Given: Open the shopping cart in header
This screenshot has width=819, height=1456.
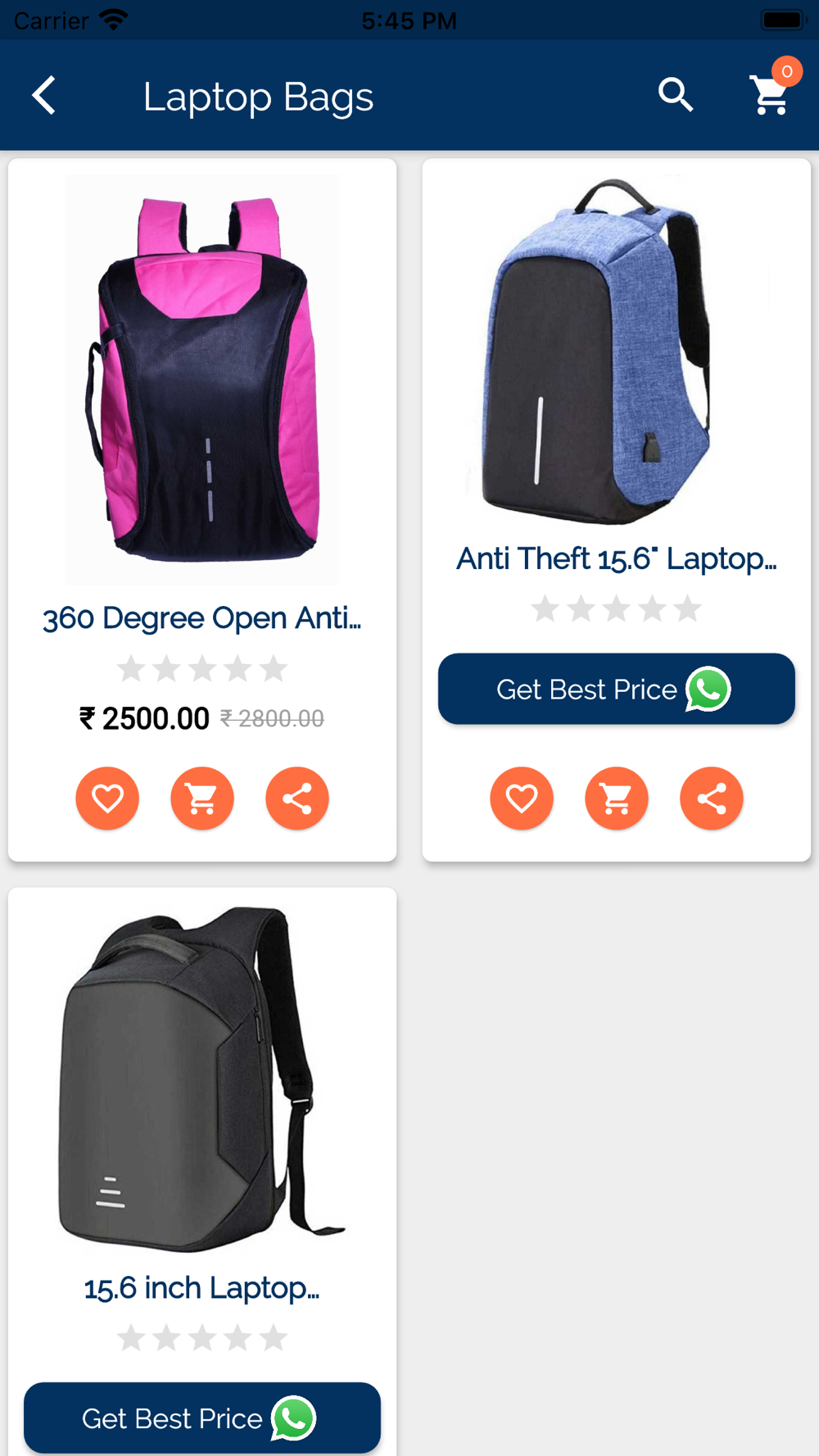Looking at the screenshot, I should click(x=770, y=96).
